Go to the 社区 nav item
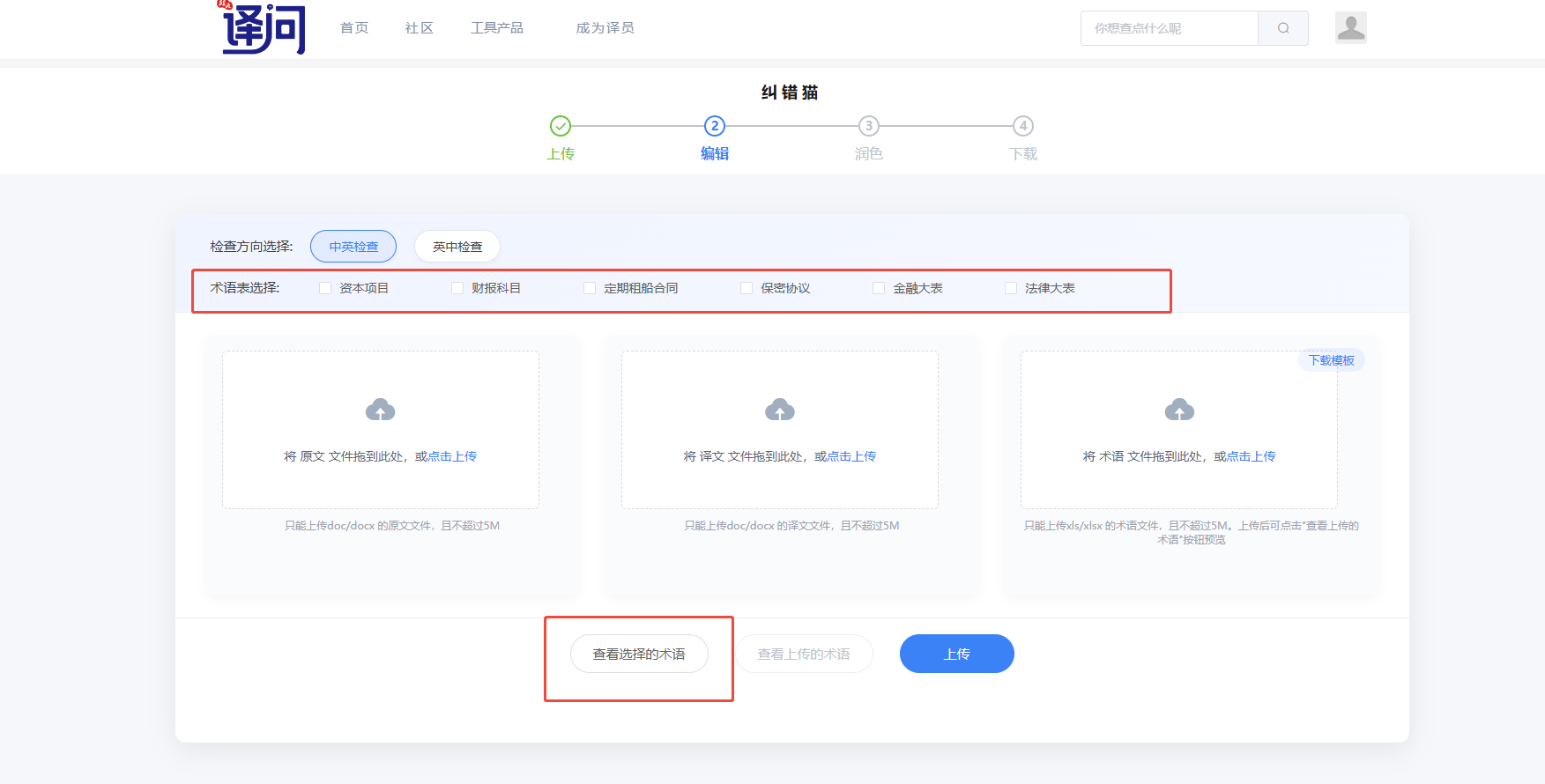This screenshot has height=784, width=1545. click(x=420, y=28)
